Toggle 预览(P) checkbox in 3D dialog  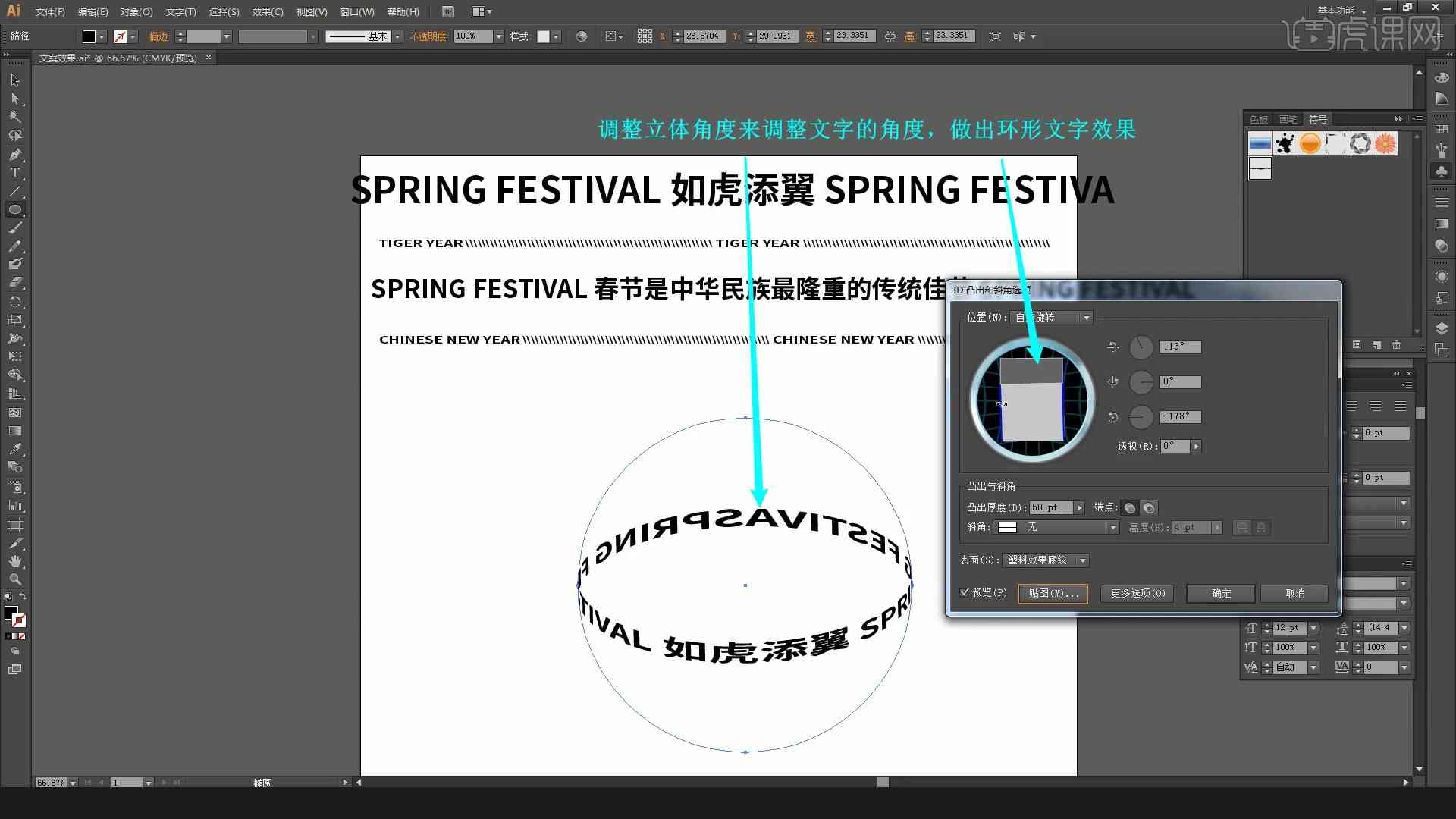pyautogui.click(x=966, y=593)
